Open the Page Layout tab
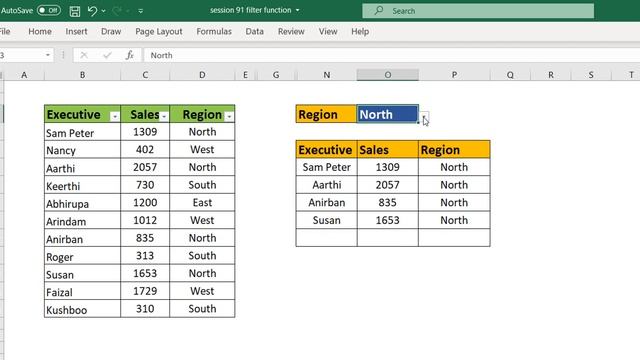The width and height of the screenshot is (640, 360). [159, 31]
